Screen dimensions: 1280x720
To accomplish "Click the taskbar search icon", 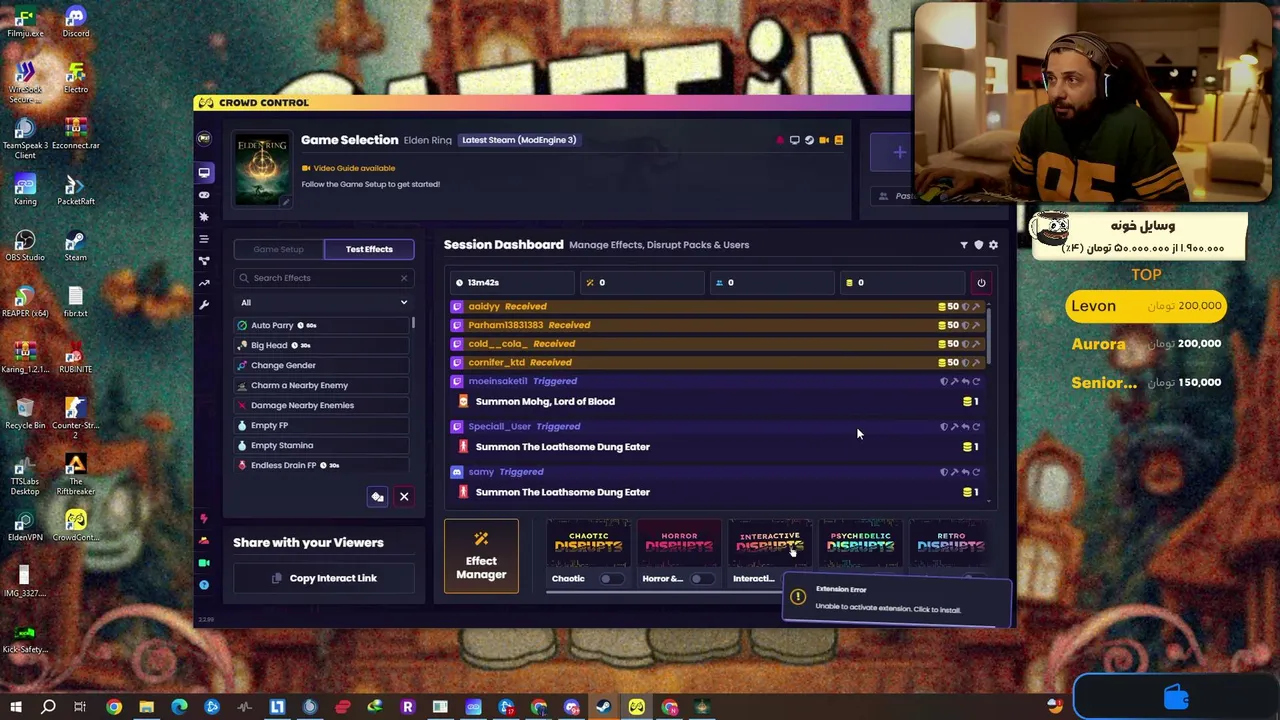I will click(x=48, y=708).
